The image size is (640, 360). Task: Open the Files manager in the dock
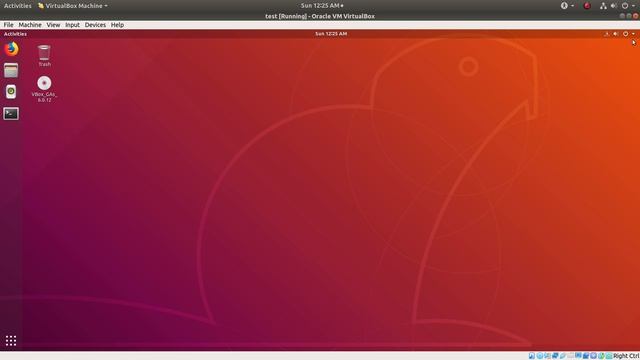pos(11,70)
